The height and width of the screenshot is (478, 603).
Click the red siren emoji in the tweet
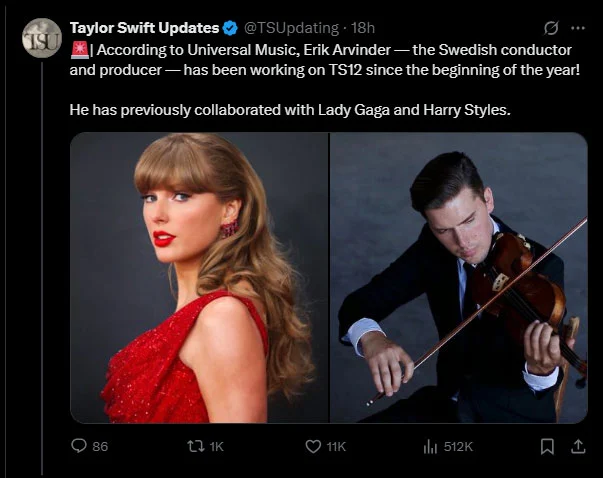(79, 49)
